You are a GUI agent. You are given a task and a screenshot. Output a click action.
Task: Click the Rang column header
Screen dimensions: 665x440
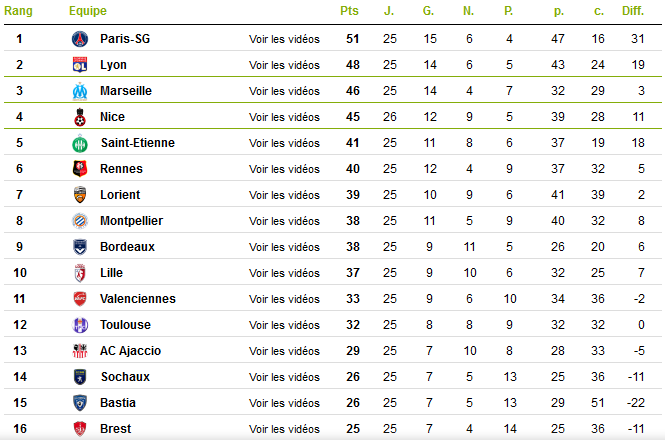(18, 11)
